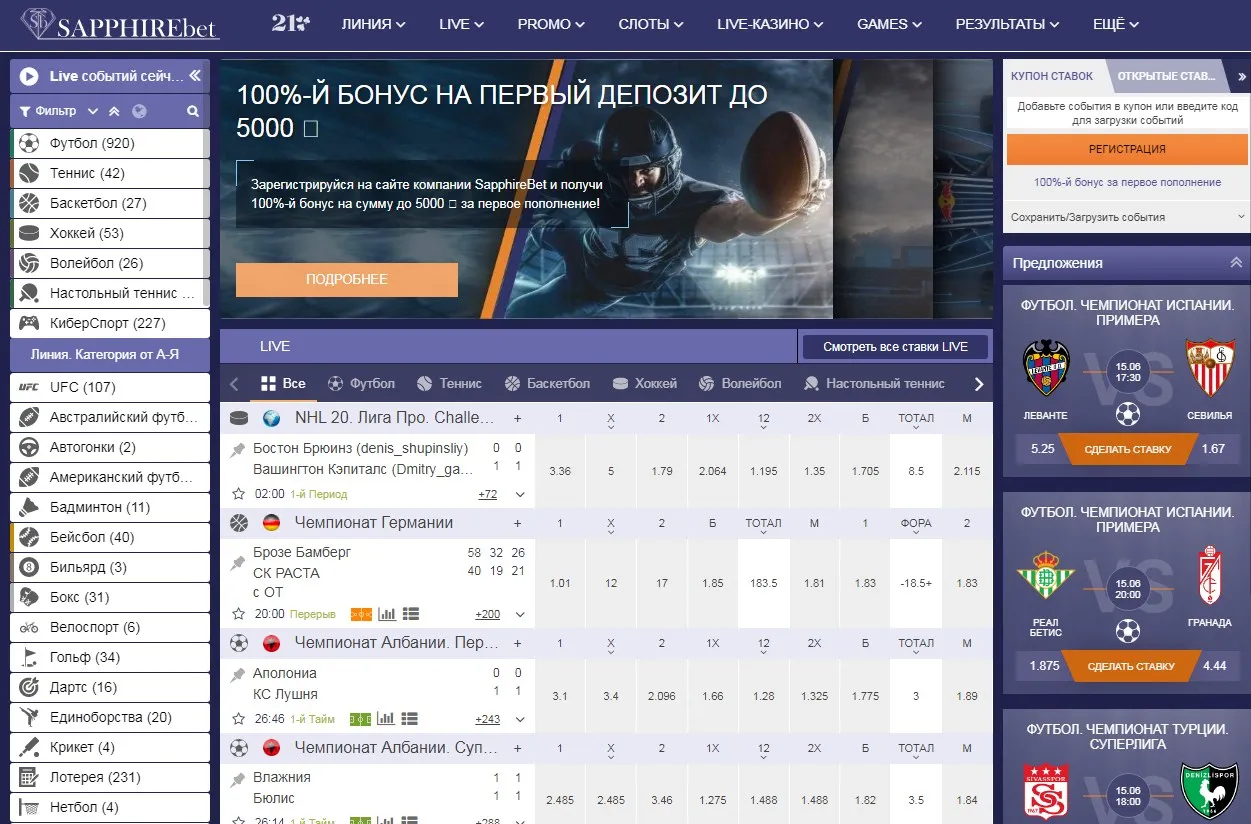This screenshot has width=1251, height=824.
Task: Open the ЛИНИЯ dropdown menu
Action: click(373, 24)
